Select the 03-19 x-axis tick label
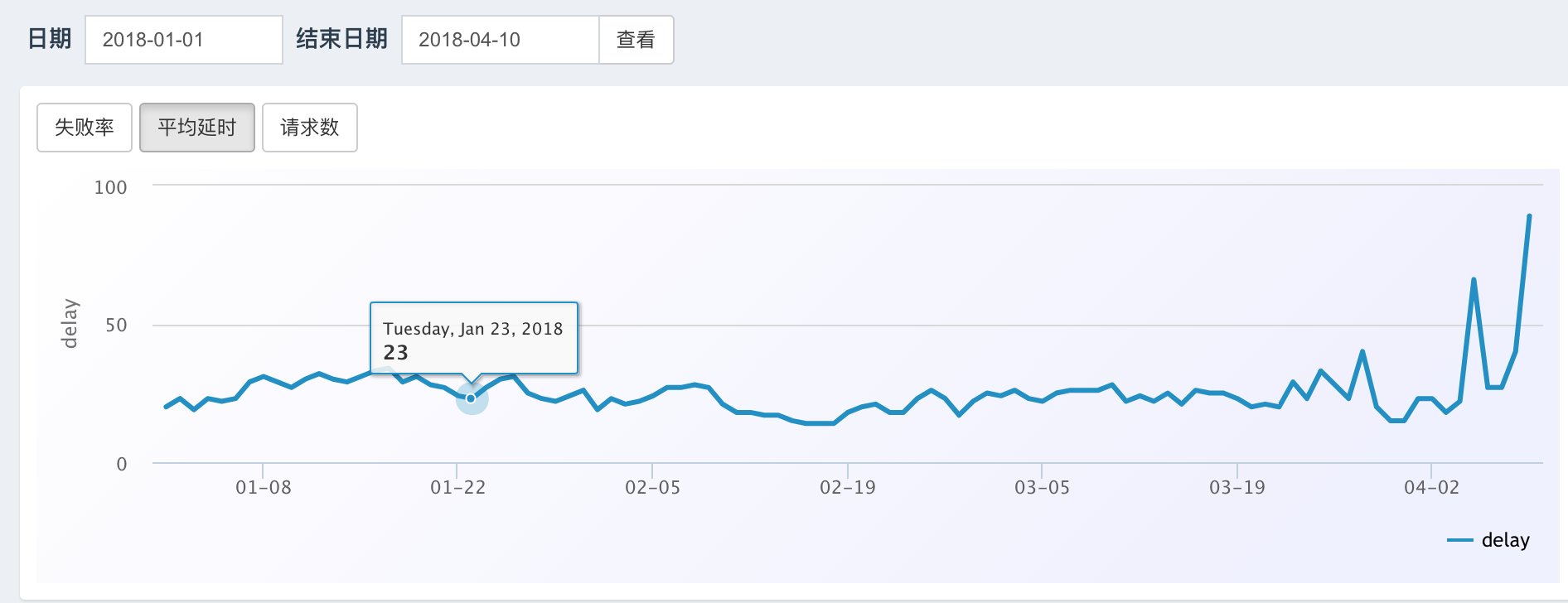Viewport: 1568px width, 603px height. pos(1237,488)
